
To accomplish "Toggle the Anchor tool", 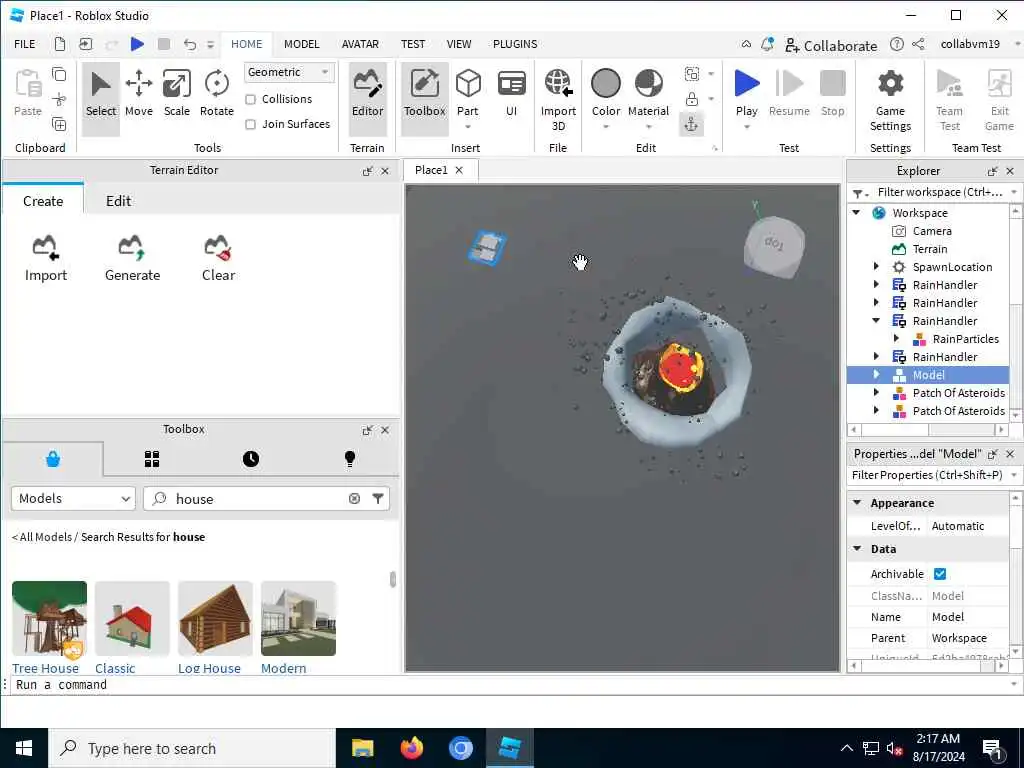I will [x=691, y=124].
